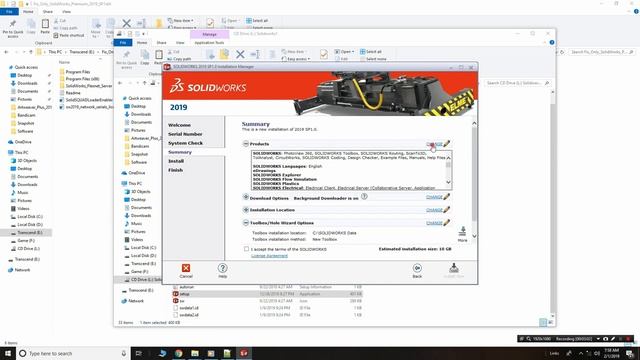Click CHANGE link for Installation Location
The height and width of the screenshot is (360, 640).
pos(434,210)
